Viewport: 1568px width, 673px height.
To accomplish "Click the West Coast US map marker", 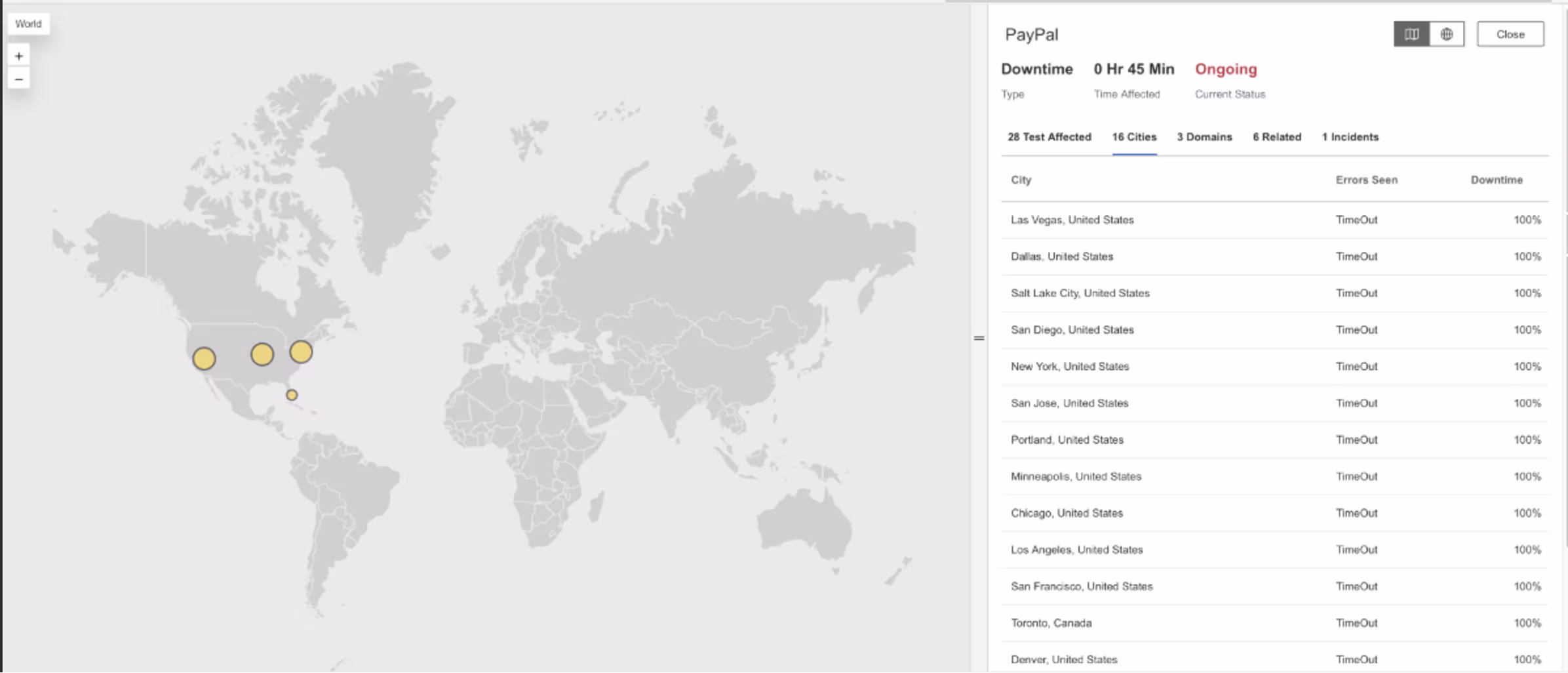I will (x=204, y=358).
